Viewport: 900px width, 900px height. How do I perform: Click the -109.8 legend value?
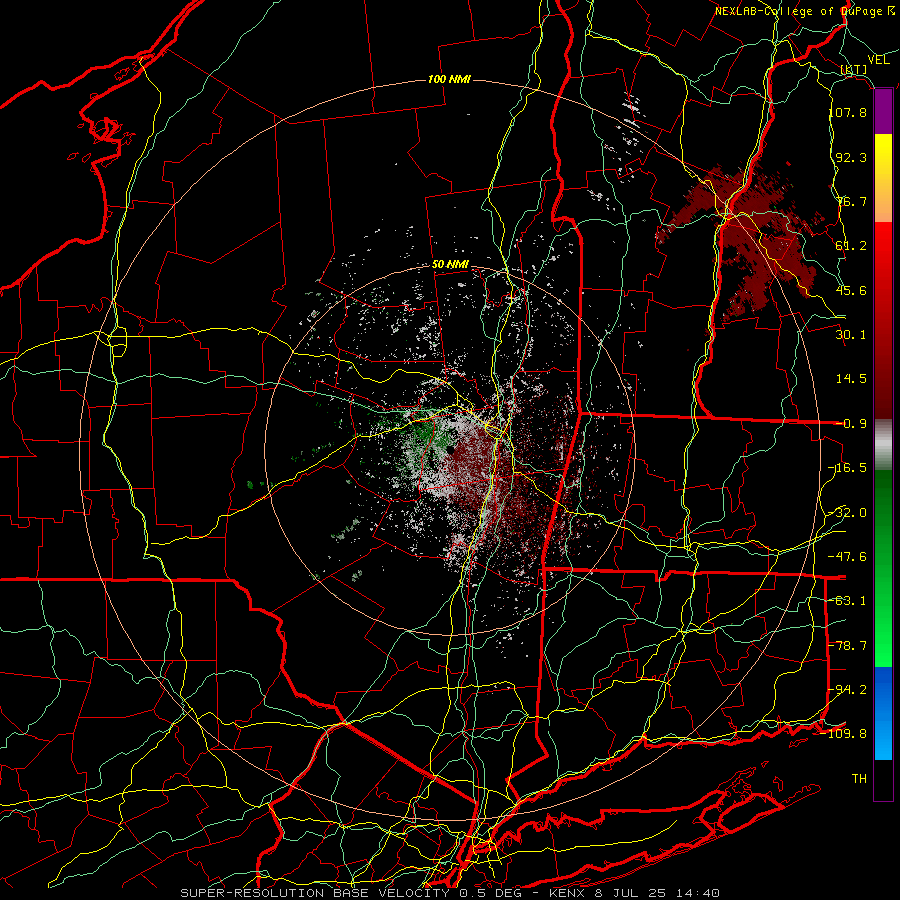pyautogui.click(x=844, y=734)
